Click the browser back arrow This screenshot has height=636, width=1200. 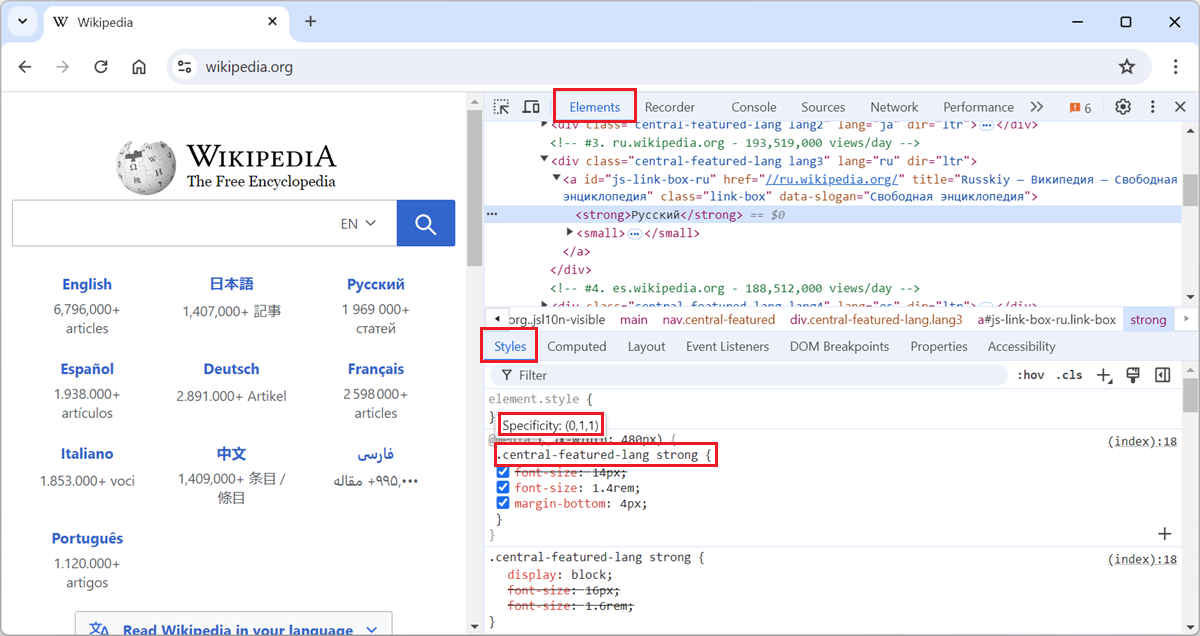(26, 67)
